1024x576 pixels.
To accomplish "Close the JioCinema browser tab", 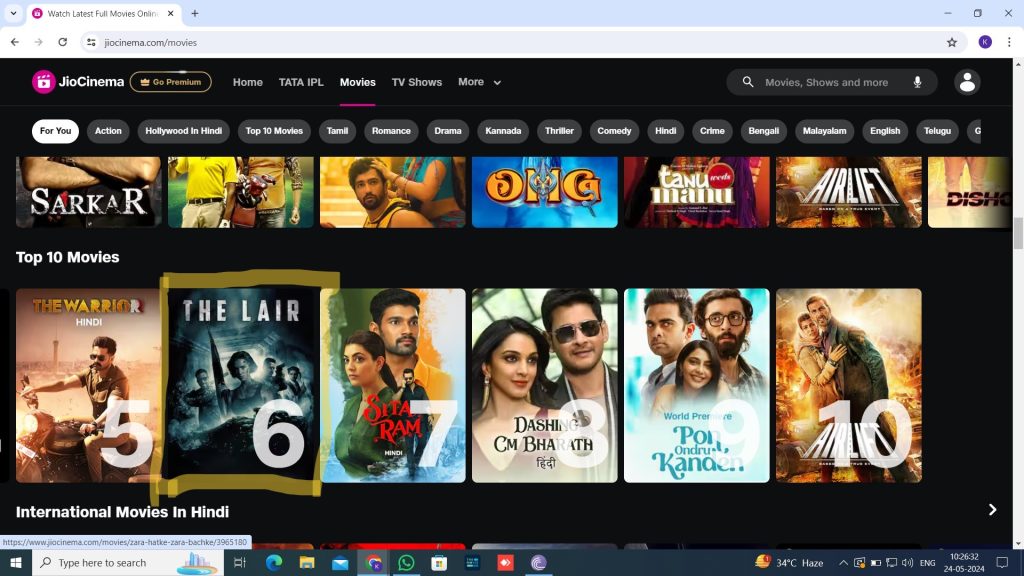I will click(170, 13).
